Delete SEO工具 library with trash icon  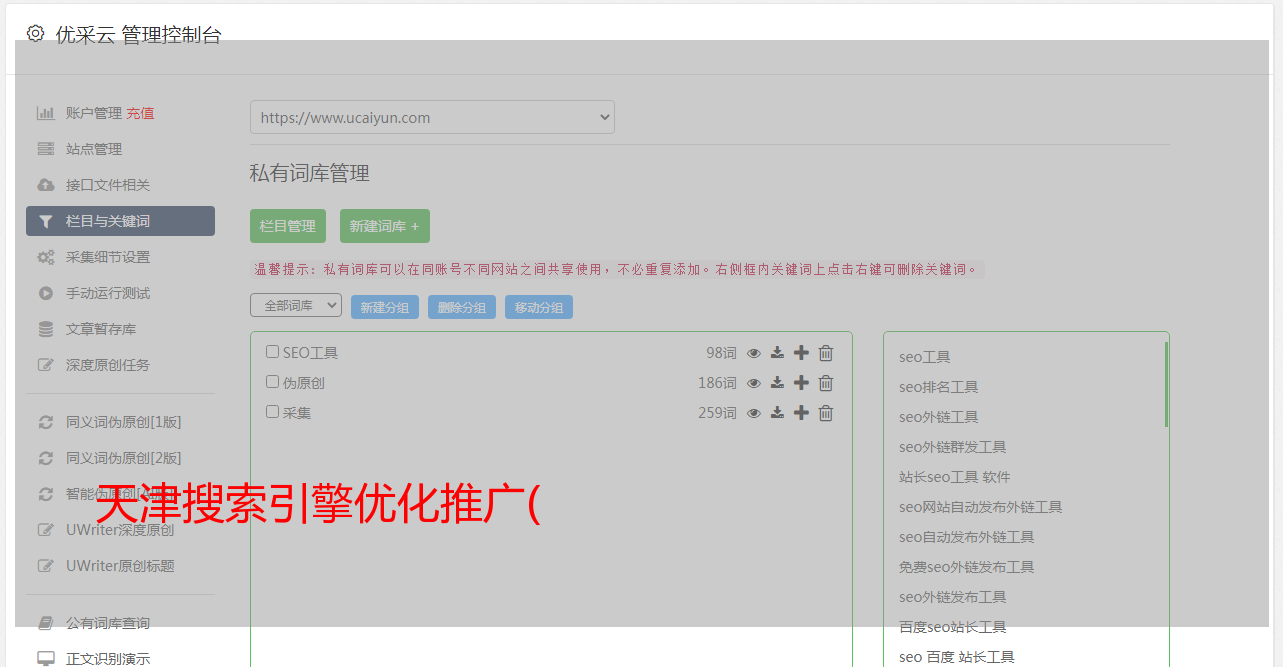click(826, 353)
